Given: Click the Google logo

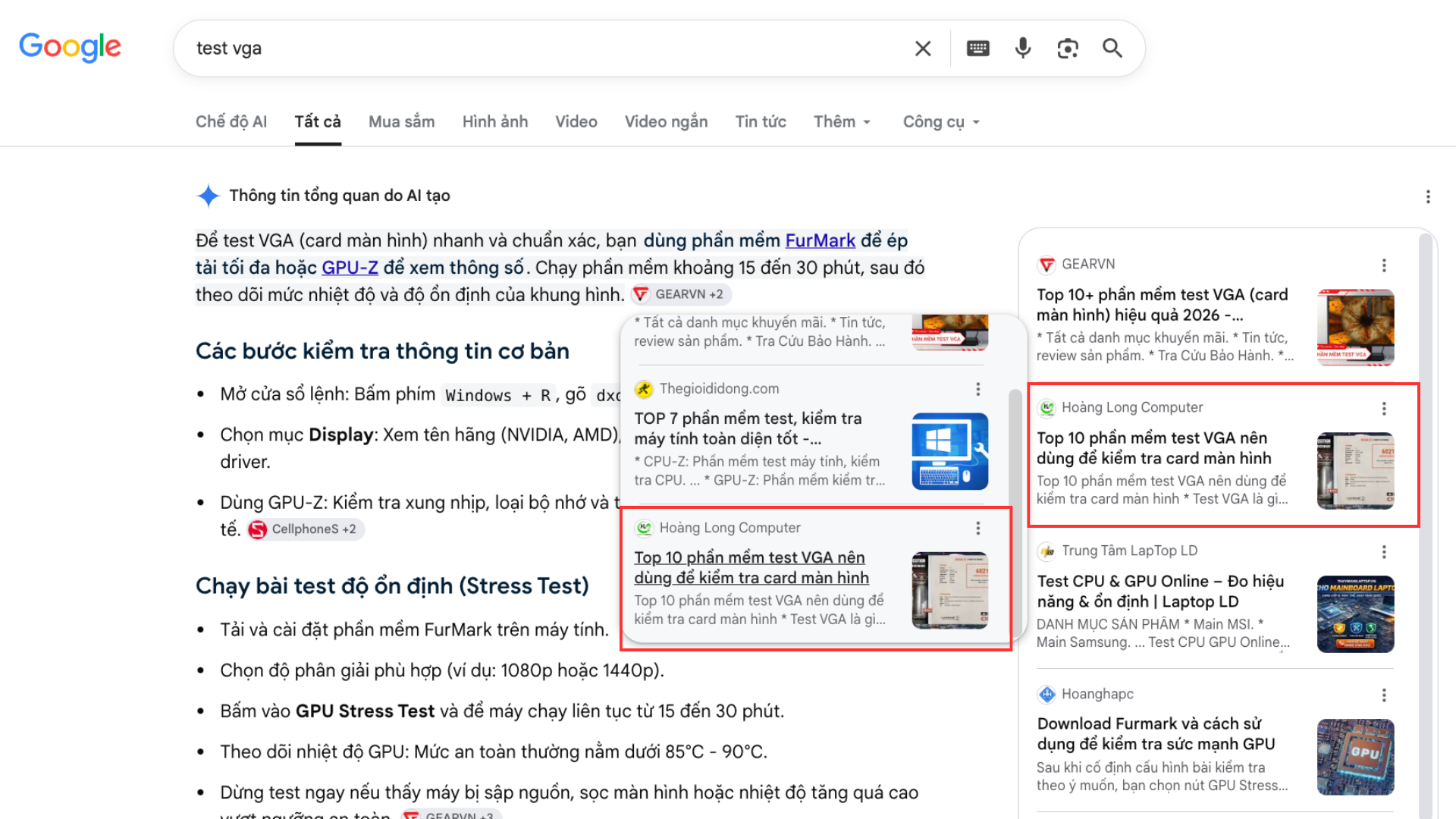Looking at the screenshot, I should (70, 47).
